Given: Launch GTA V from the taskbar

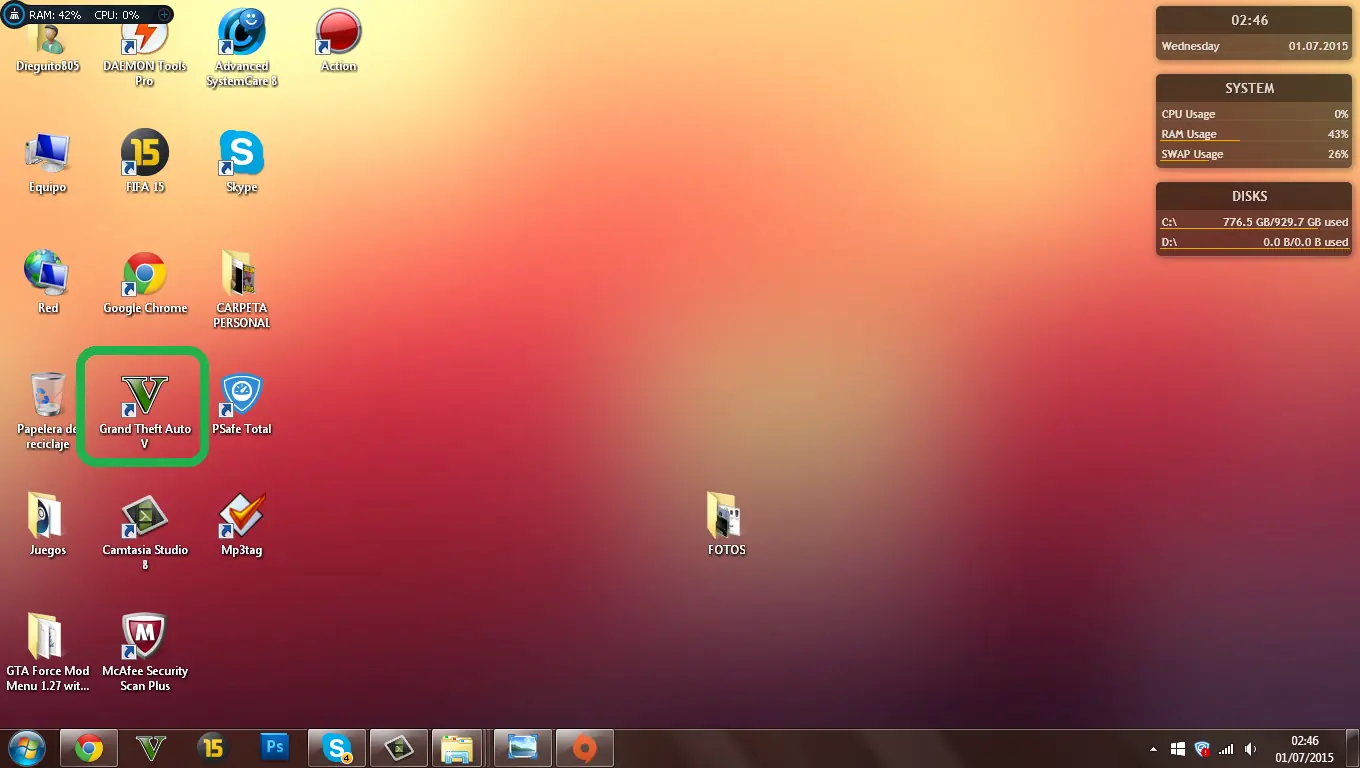Looking at the screenshot, I should click(x=151, y=748).
